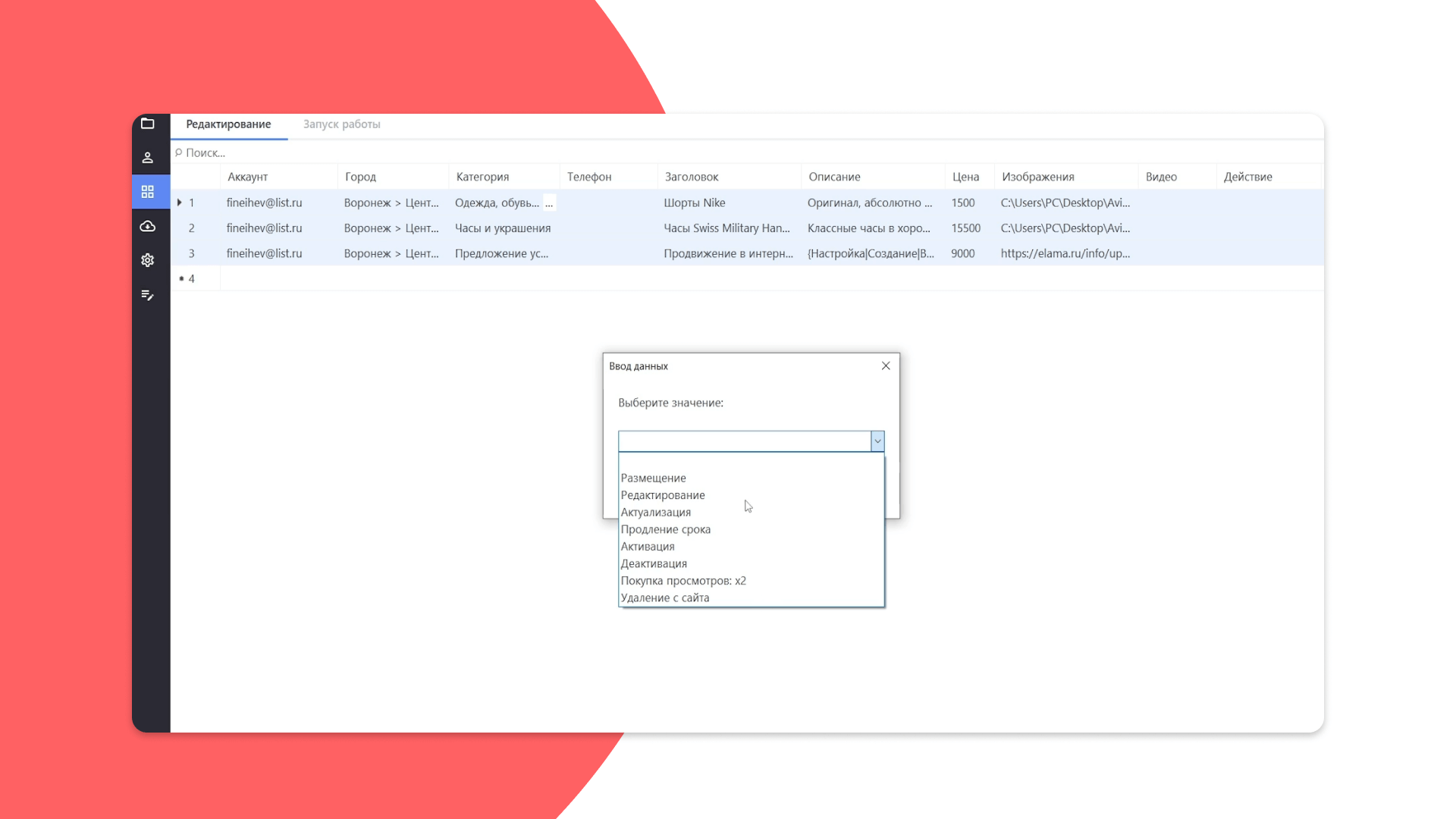The height and width of the screenshot is (819, 1456).
Task: Select row 2 Часы Swiss Military title
Action: coord(726,228)
